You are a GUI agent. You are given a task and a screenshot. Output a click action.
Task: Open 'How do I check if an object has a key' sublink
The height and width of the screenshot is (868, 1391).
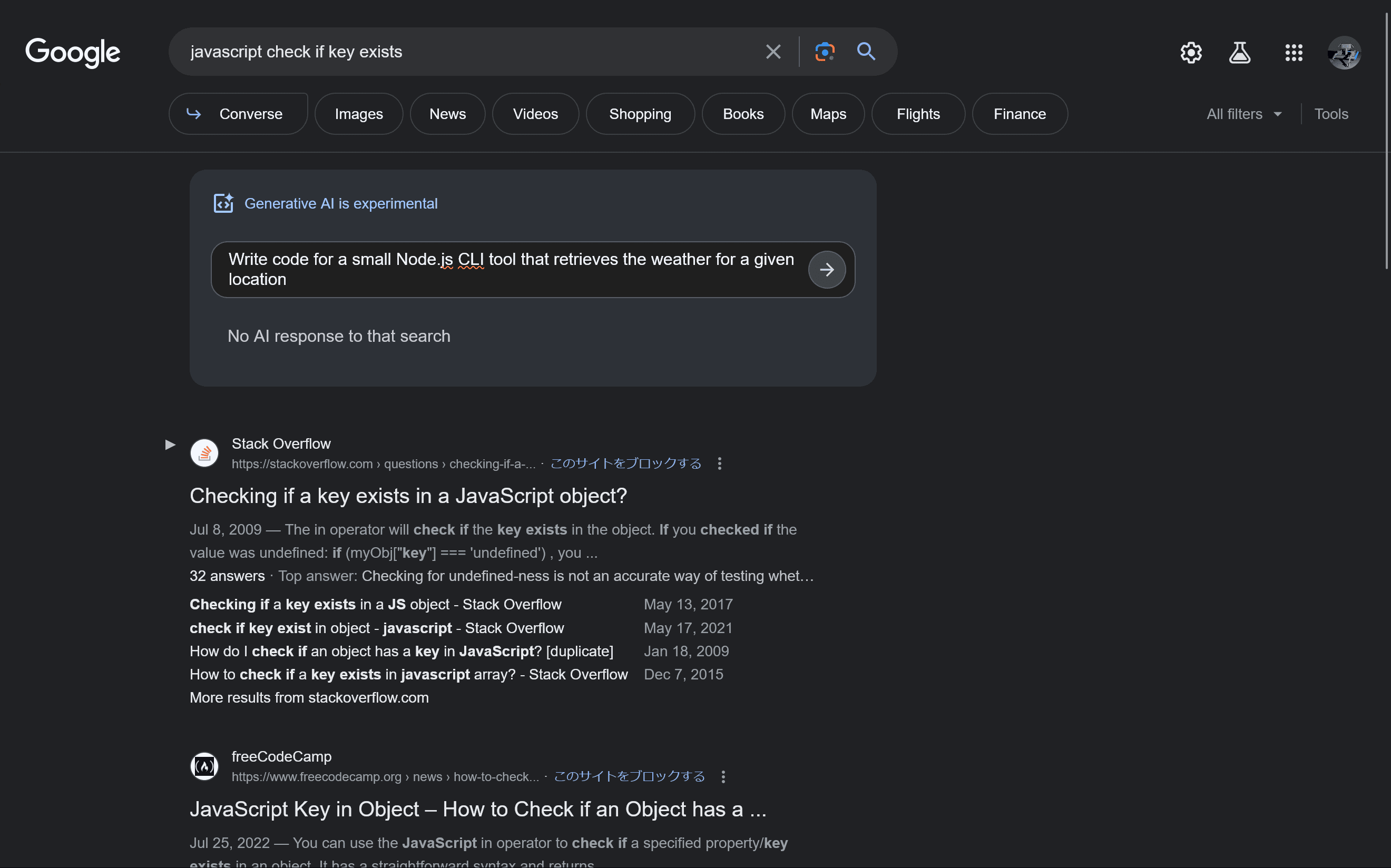pyautogui.click(x=401, y=652)
